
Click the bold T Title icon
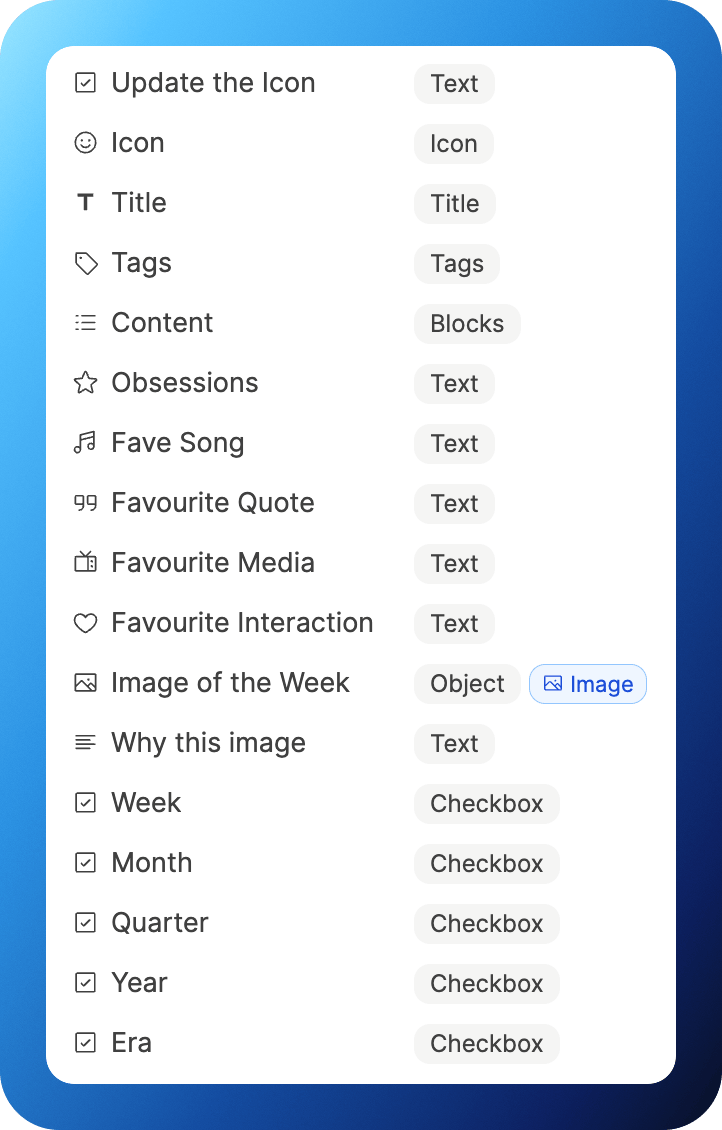pyautogui.click(x=86, y=203)
